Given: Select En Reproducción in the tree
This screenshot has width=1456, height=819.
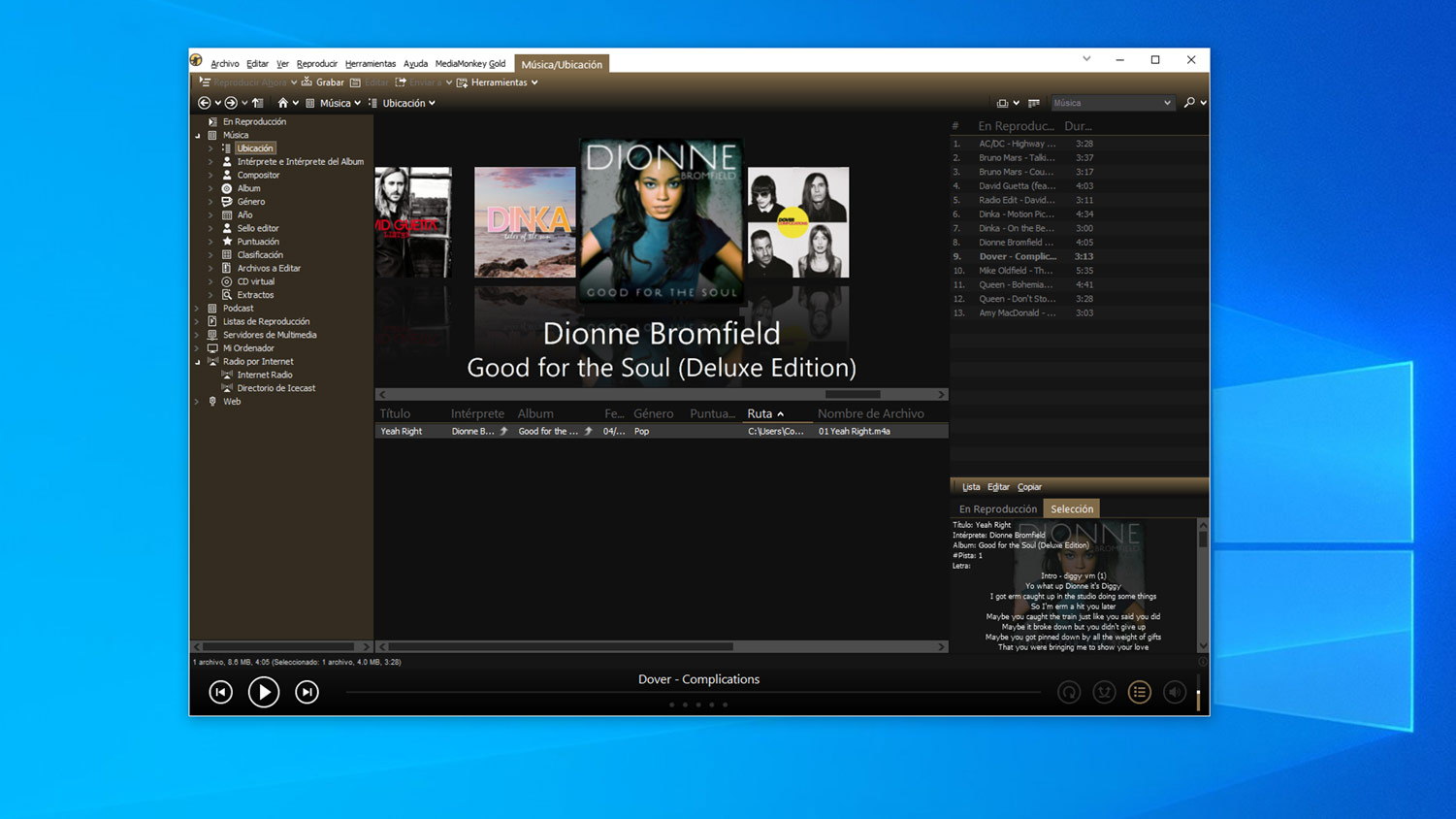Looking at the screenshot, I should (x=254, y=121).
